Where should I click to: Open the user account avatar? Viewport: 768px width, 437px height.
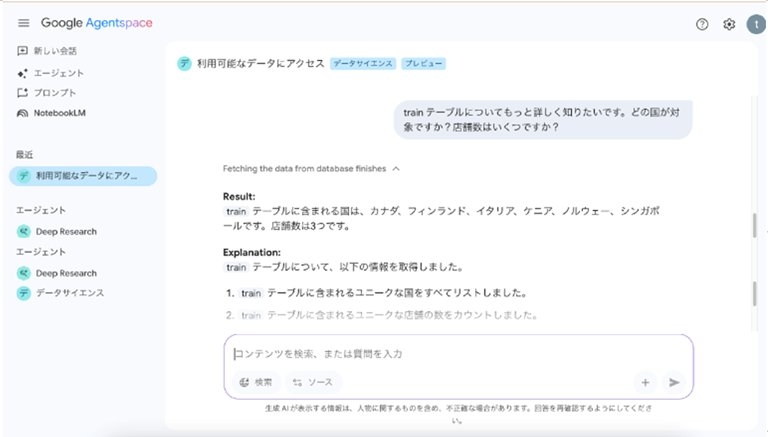click(756, 24)
